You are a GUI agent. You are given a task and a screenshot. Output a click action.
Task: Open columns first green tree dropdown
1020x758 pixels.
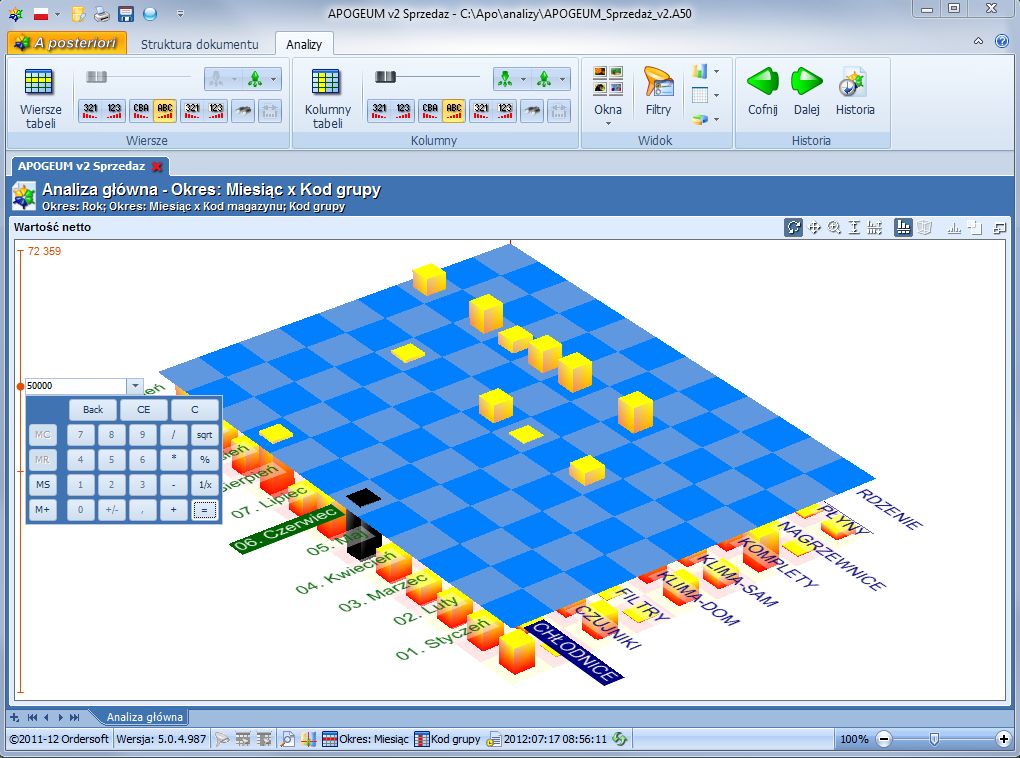pyautogui.click(x=523, y=79)
